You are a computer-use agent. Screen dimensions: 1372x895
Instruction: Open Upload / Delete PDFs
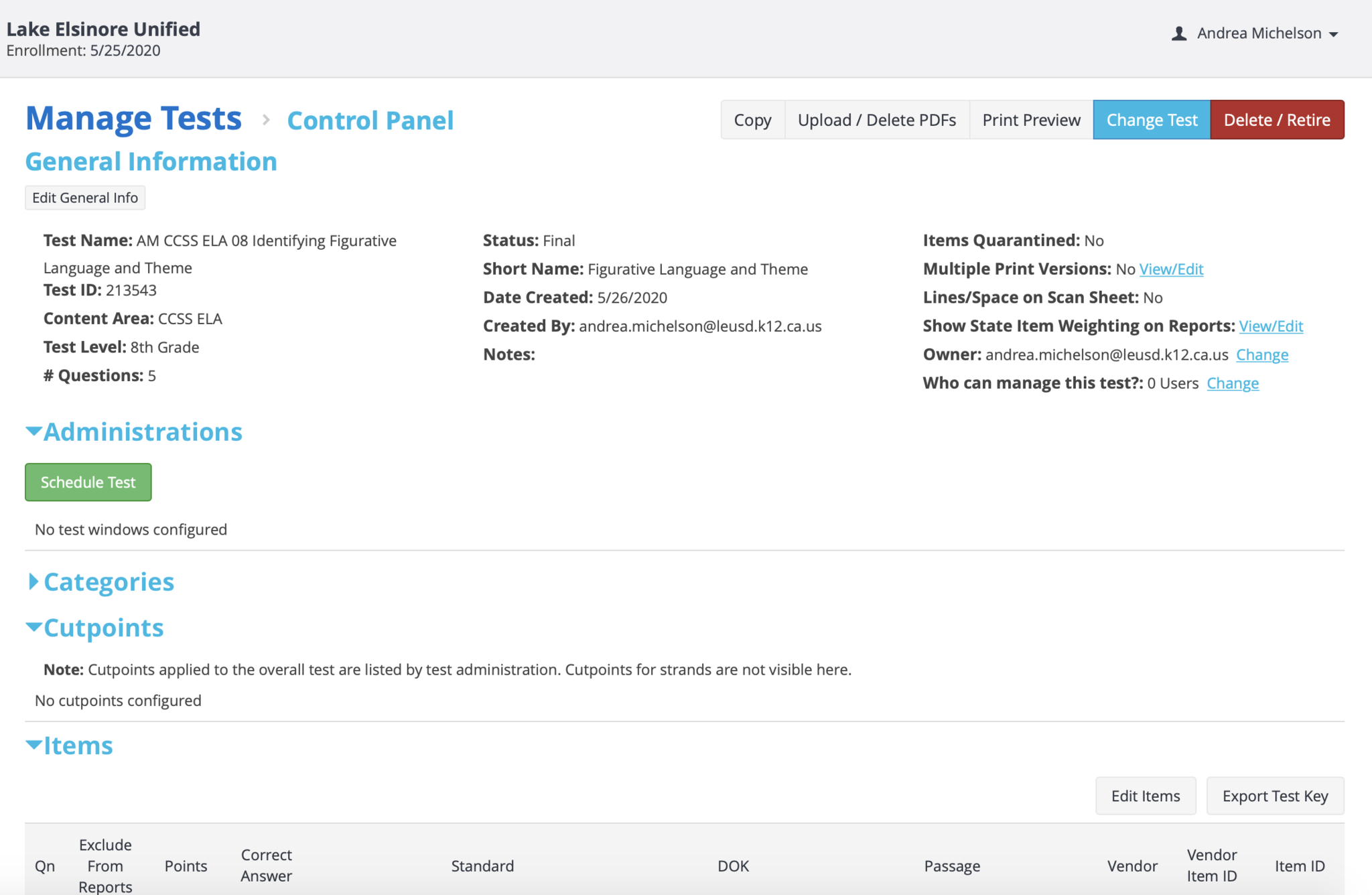[876, 120]
